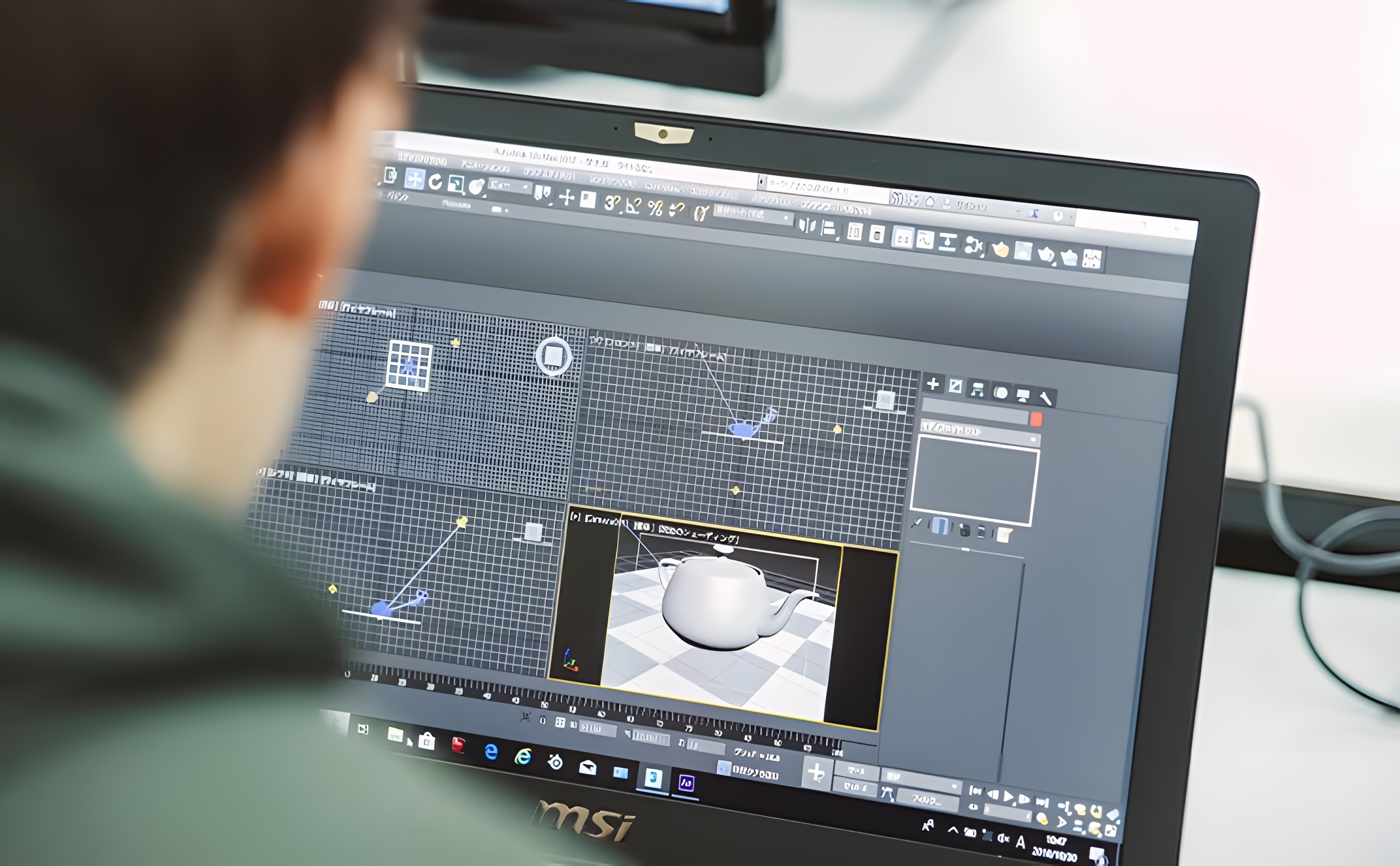Screen dimensions: 1400x866
Task: Click the Use Pivot Point Center icon
Action: pos(542,193)
